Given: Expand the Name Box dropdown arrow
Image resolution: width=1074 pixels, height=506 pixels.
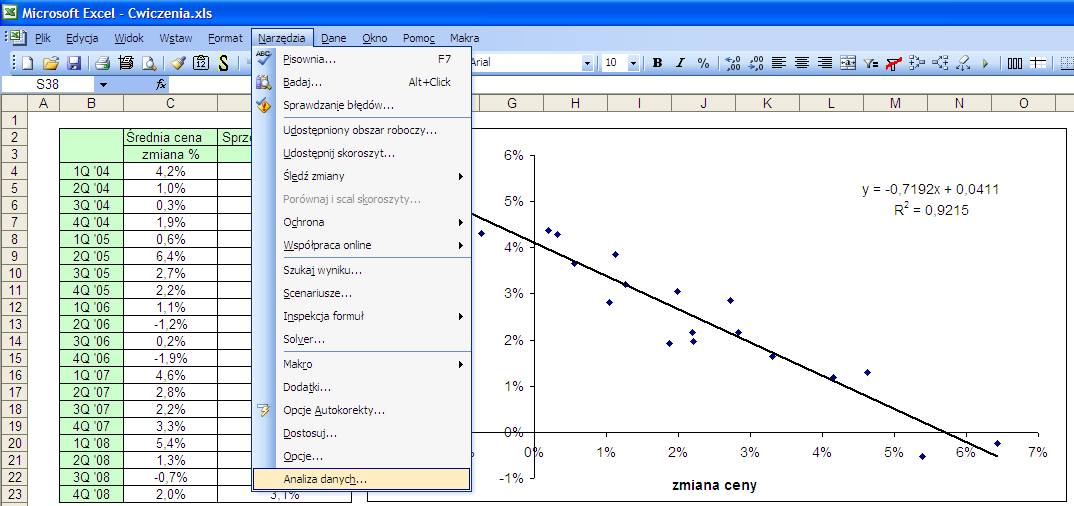Looking at the screenshot, I should pos(103,84).
